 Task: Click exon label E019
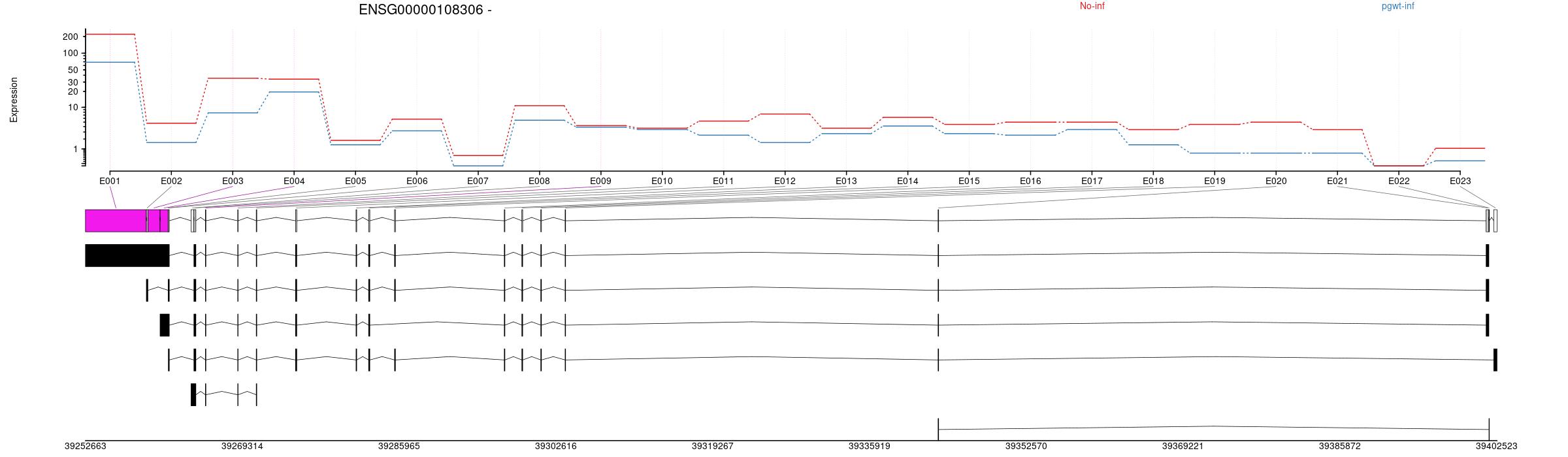click(1215, 181)
